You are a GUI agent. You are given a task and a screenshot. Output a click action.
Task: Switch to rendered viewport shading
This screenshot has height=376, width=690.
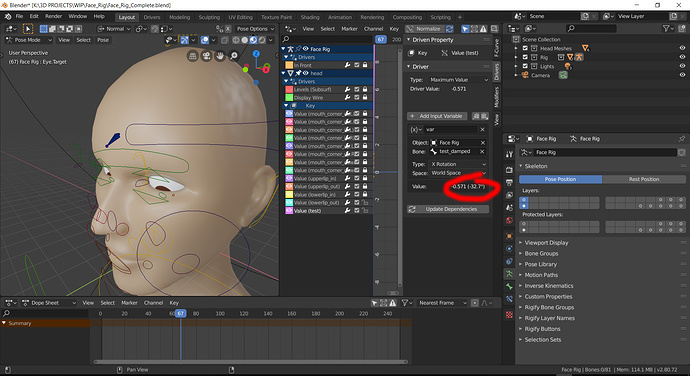pos(262,40)
